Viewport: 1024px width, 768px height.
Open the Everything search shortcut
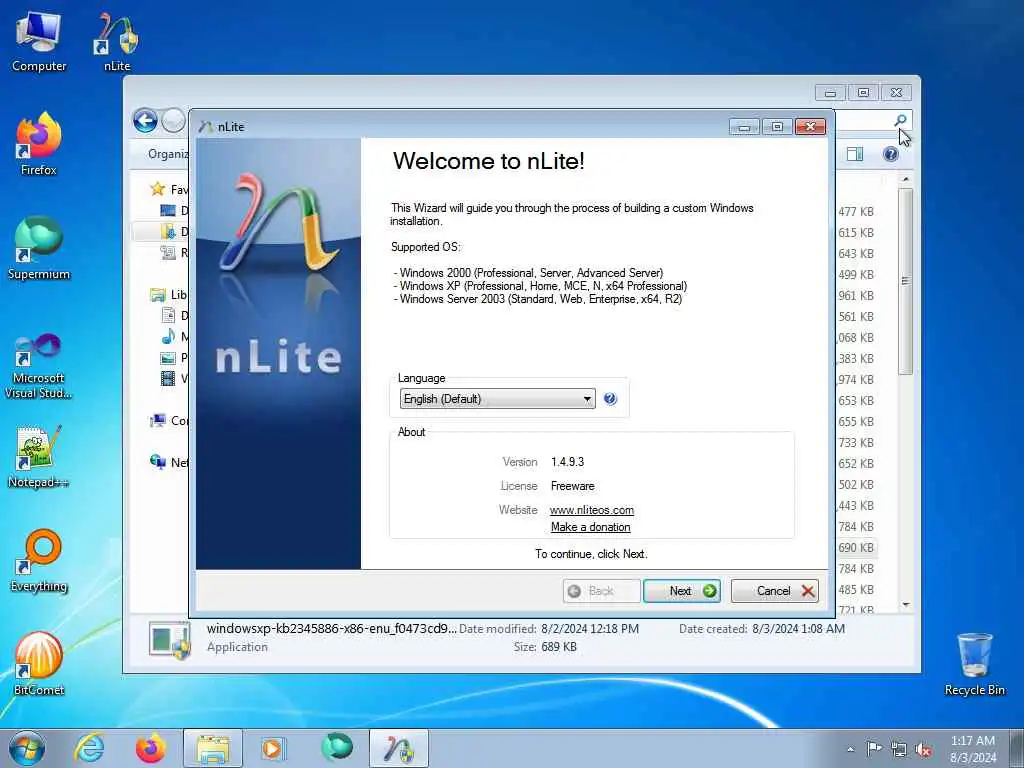pyautogui.click(x=39, y=561)
